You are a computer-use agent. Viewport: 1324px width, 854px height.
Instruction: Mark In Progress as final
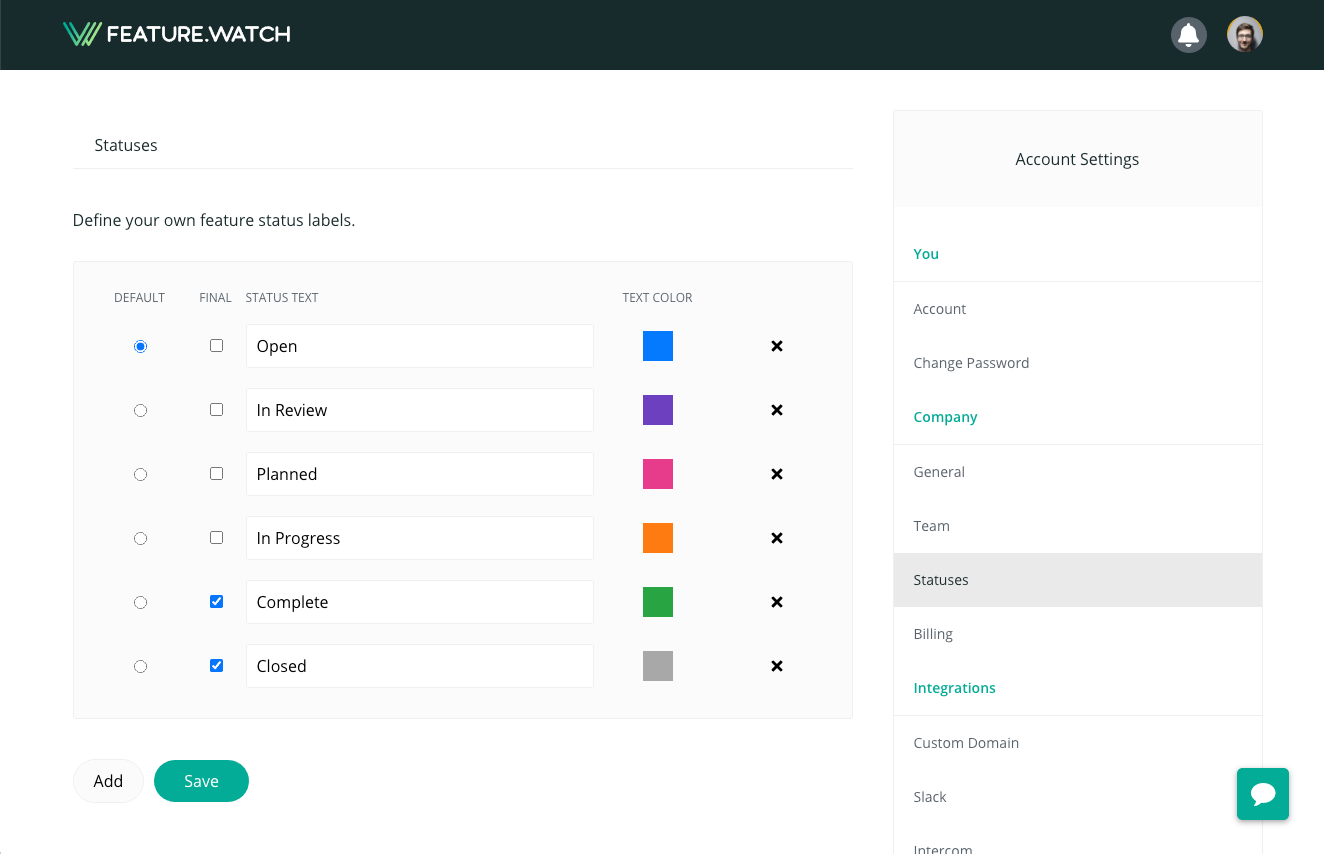216,538
